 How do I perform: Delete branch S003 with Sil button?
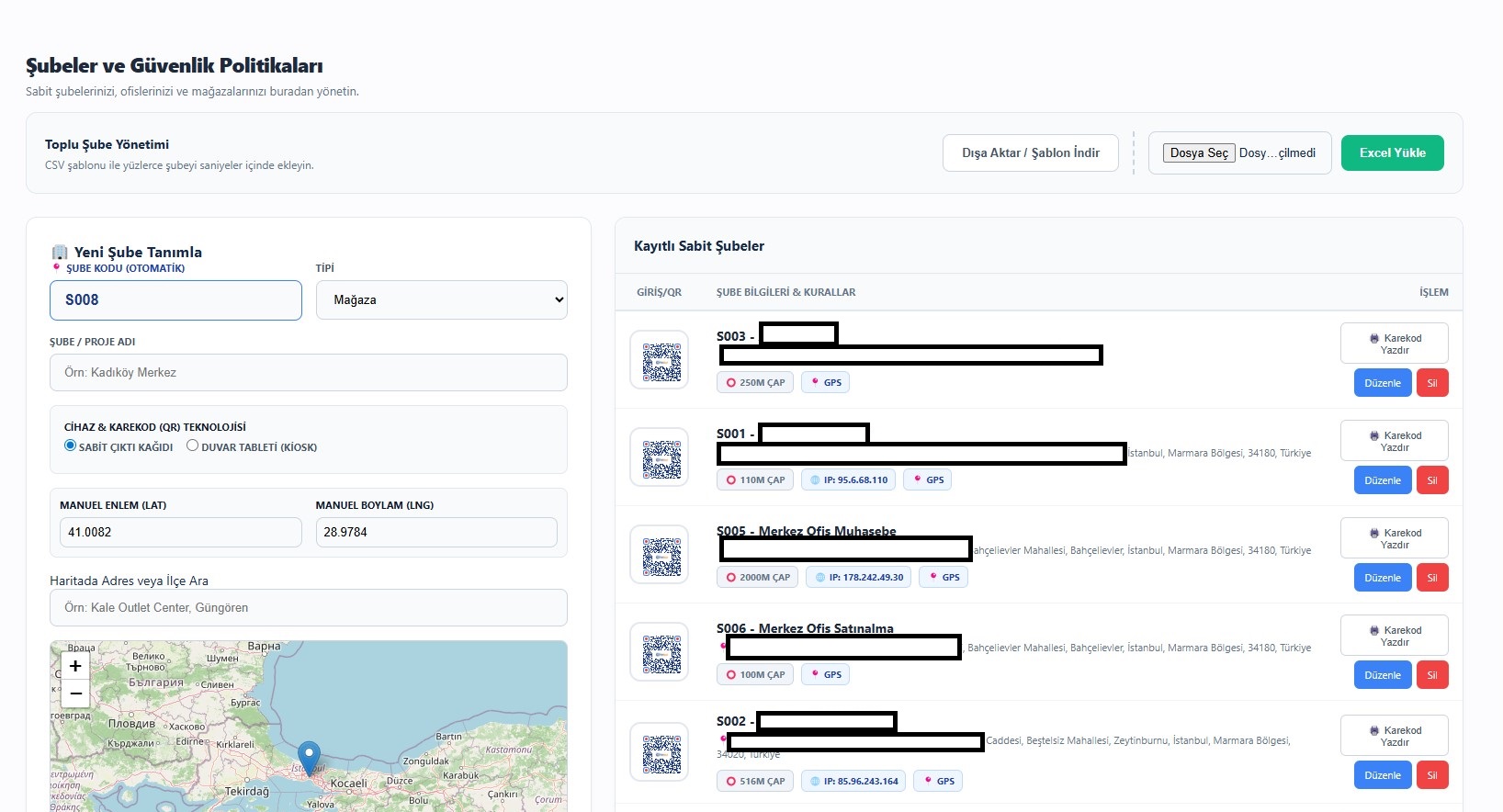click(x=1432, y=383)
